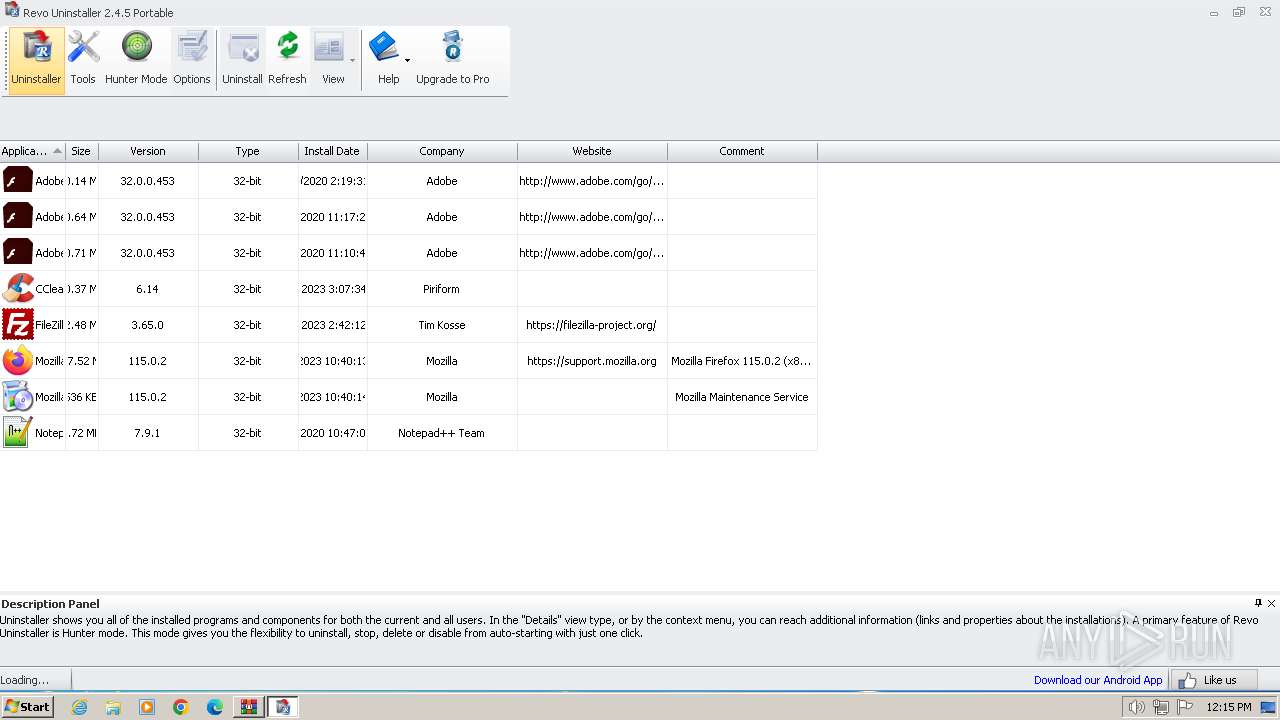Select the Uninstaller toolbar icon
Screen dimensions: 1280x720
pos(36,60)
